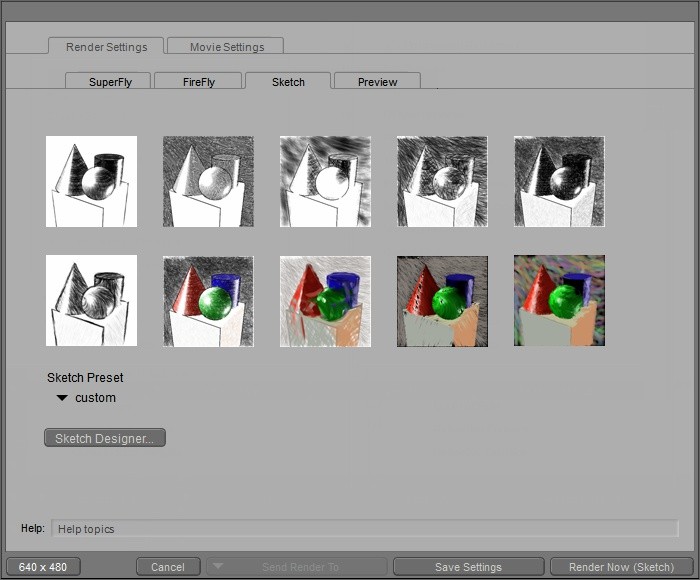The width and height of the screenshot is (700, 580).
Task: Cancel the render settings dialog
Action: click(x=168, y=567)
